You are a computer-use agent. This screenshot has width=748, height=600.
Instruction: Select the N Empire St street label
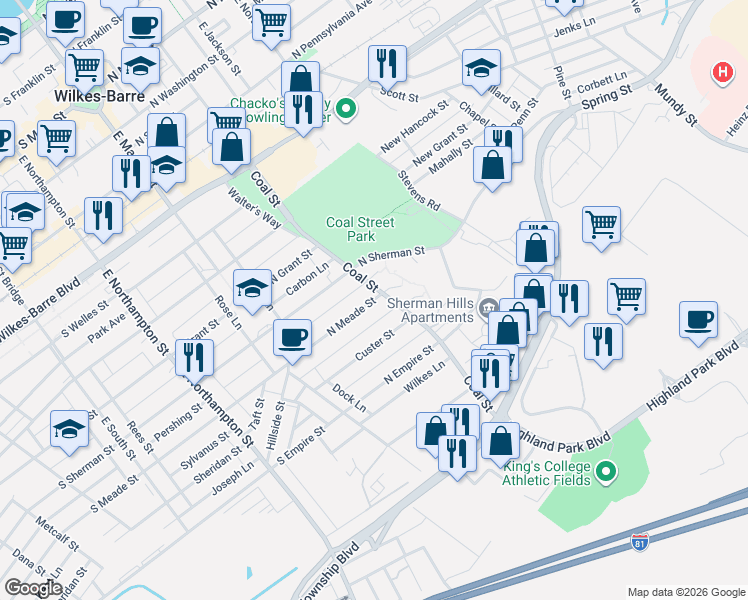pos(409,364)
